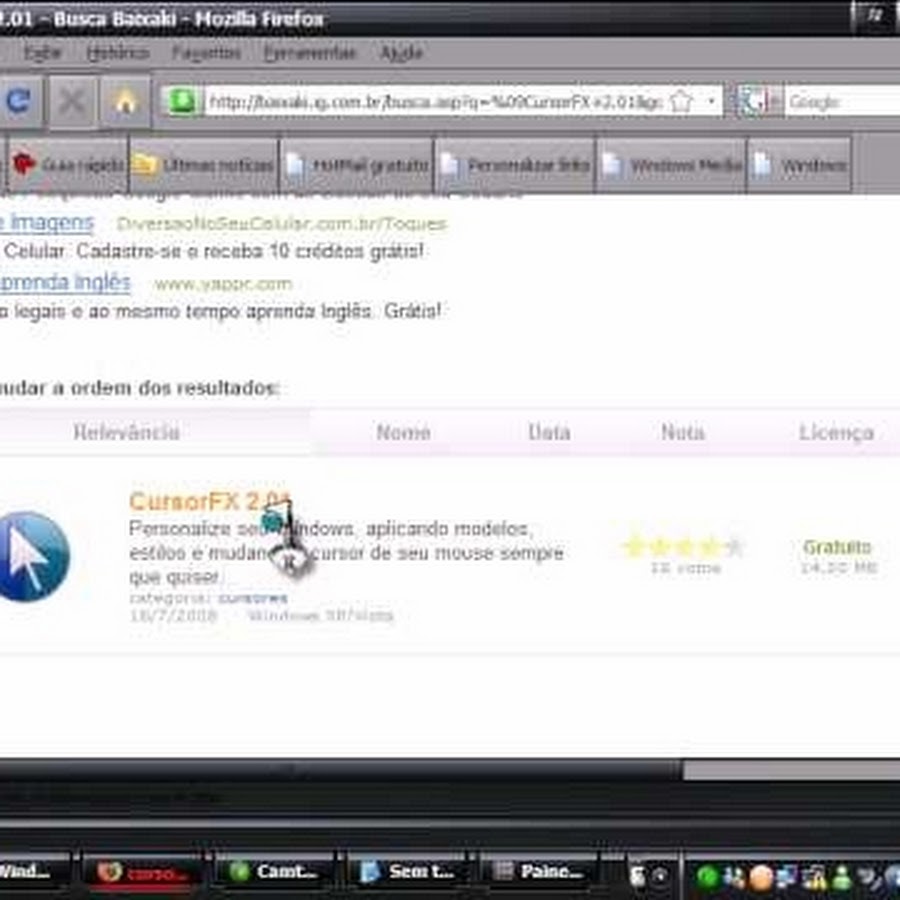
Task: Click the DiversaoNoSeuCelular.com.br/Toques address
Action: [281, 224]
